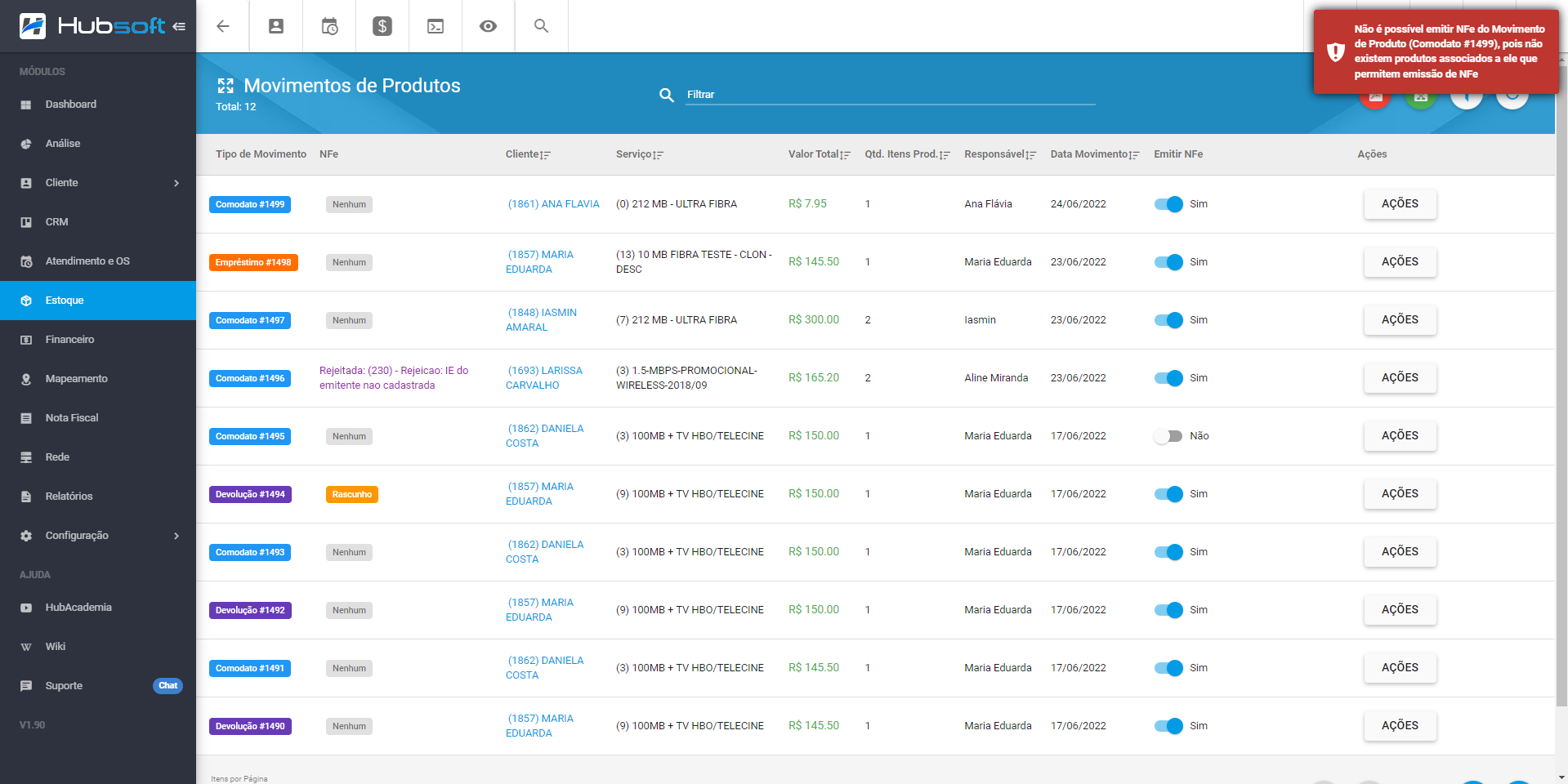
Task: Open the calendar clock icon in toolbar
Action: point(329,26)
